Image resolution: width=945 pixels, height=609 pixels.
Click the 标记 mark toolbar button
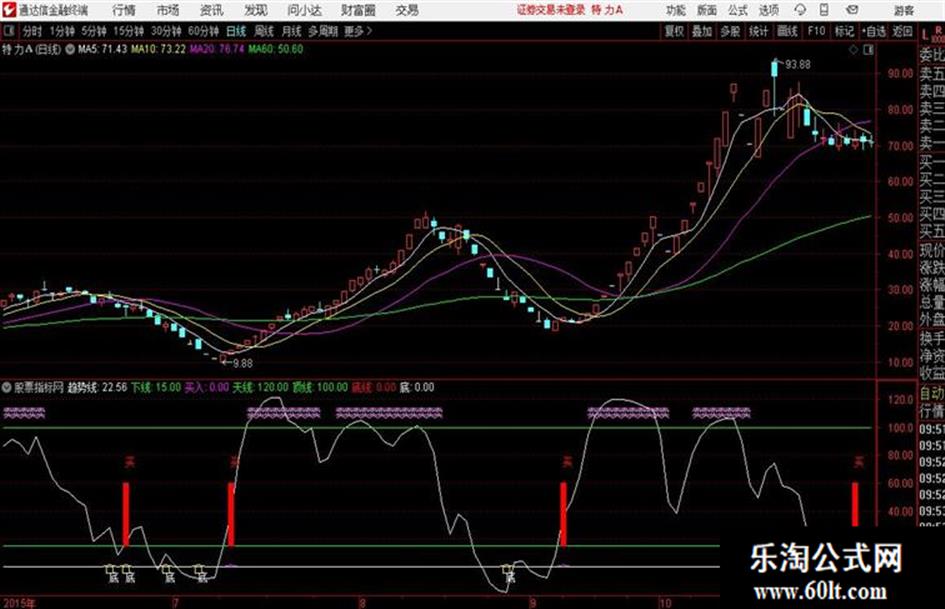pos(844,31)
